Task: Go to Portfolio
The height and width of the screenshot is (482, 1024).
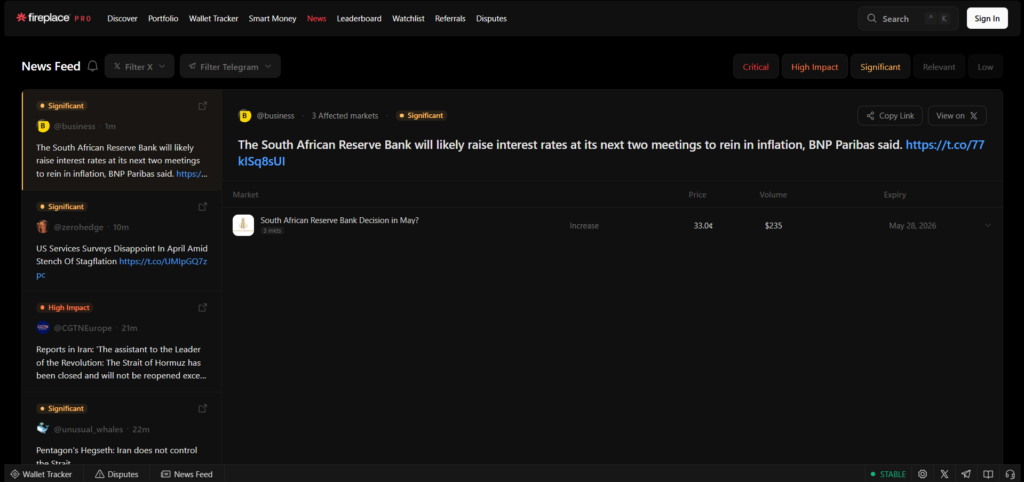Action: click(x=163, y=18)
